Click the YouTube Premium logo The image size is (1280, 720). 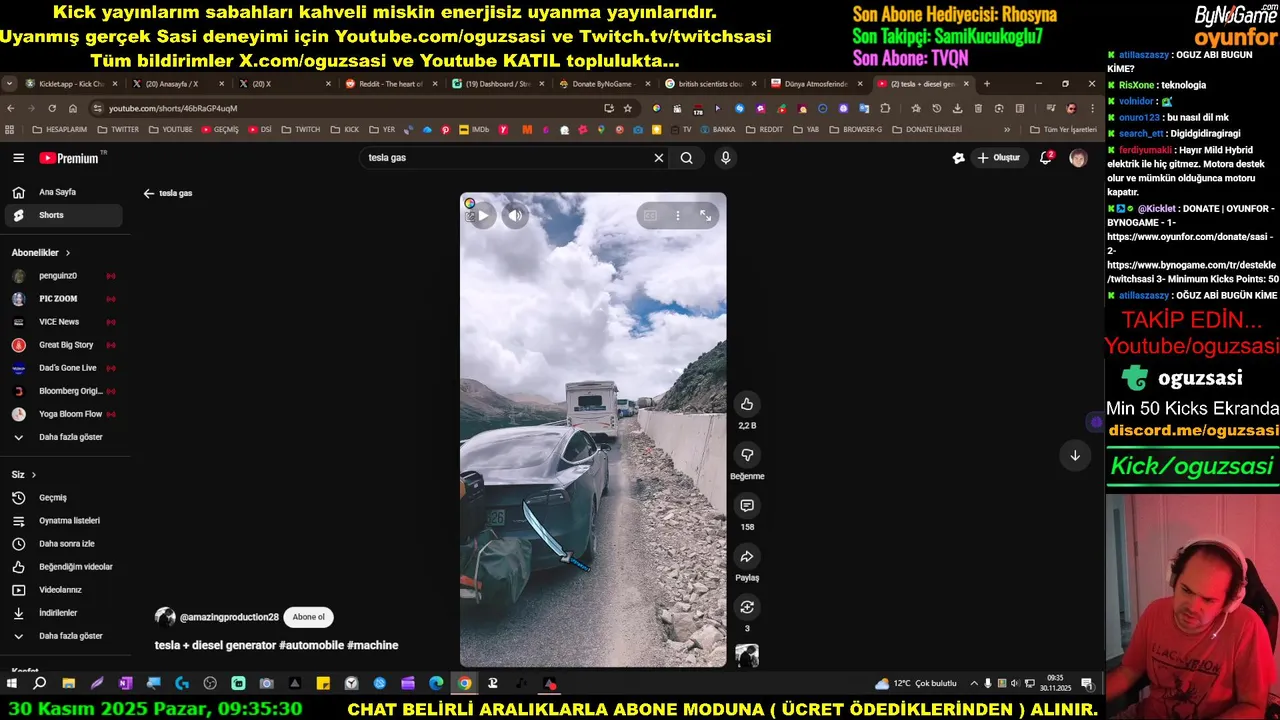click(x=70, y=158)
